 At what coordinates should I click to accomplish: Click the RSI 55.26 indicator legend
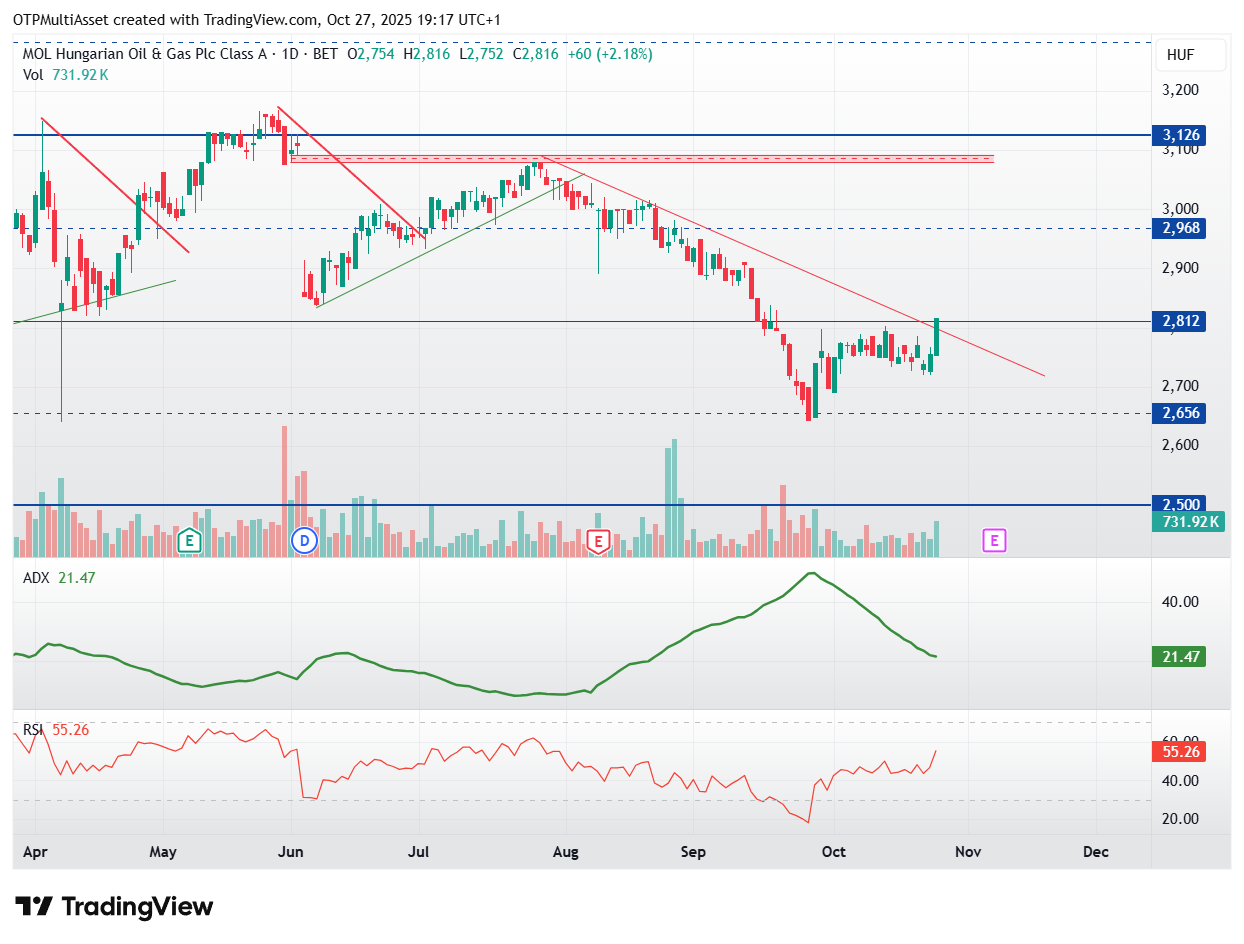pos(56,730)
